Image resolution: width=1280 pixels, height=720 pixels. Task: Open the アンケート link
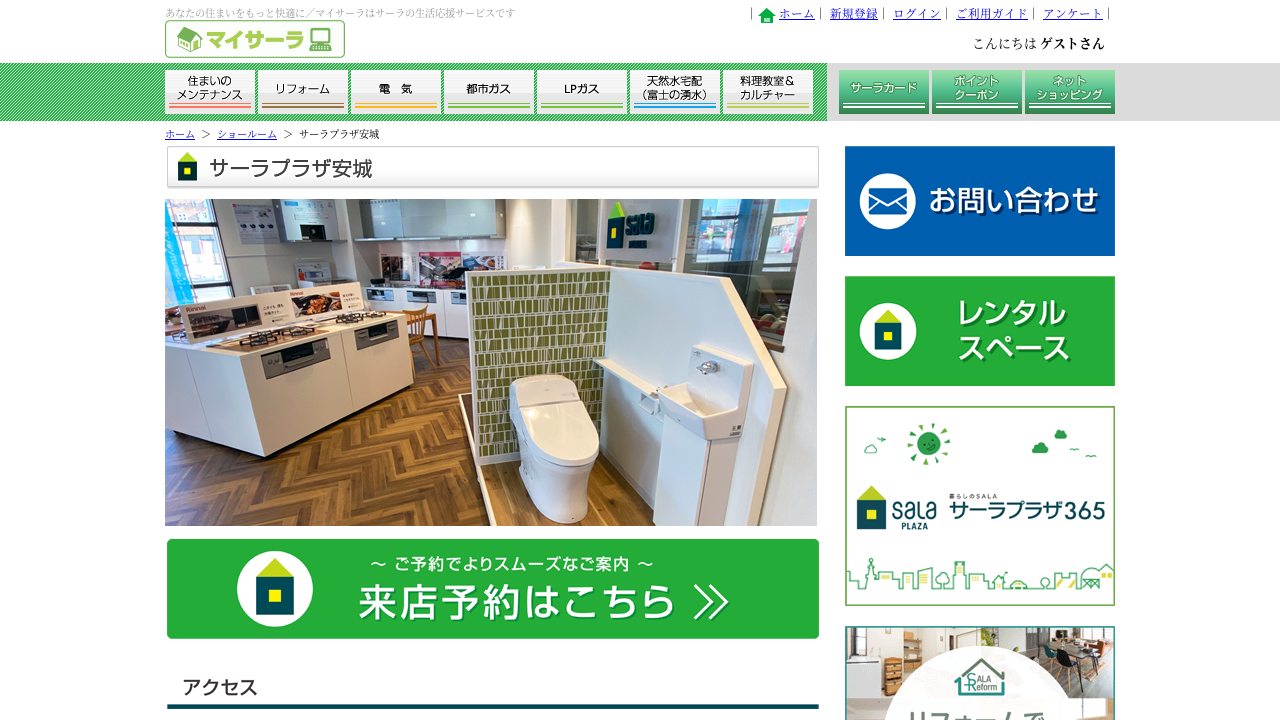click(x=1073, y=14)
